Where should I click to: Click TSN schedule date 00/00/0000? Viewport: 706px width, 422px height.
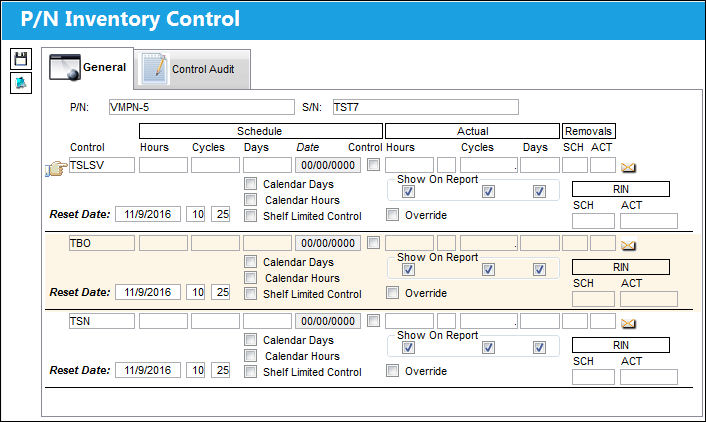point(328,321)
